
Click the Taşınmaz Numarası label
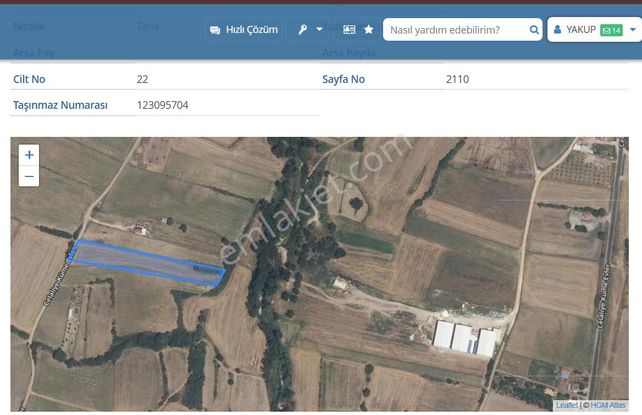(x=60, y=105)
